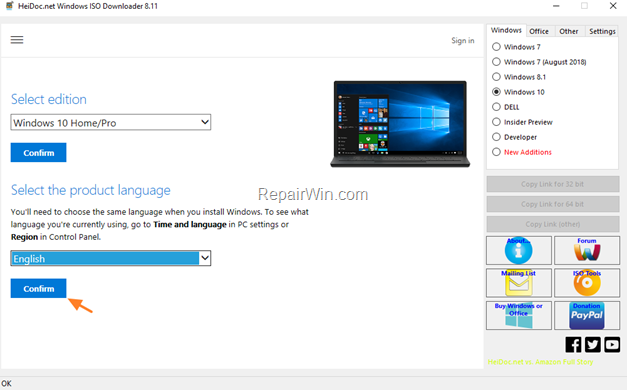Switch to the Settings tab
Image resolution: width=627 pixels, height=390 pixels.
click(602, 31)
